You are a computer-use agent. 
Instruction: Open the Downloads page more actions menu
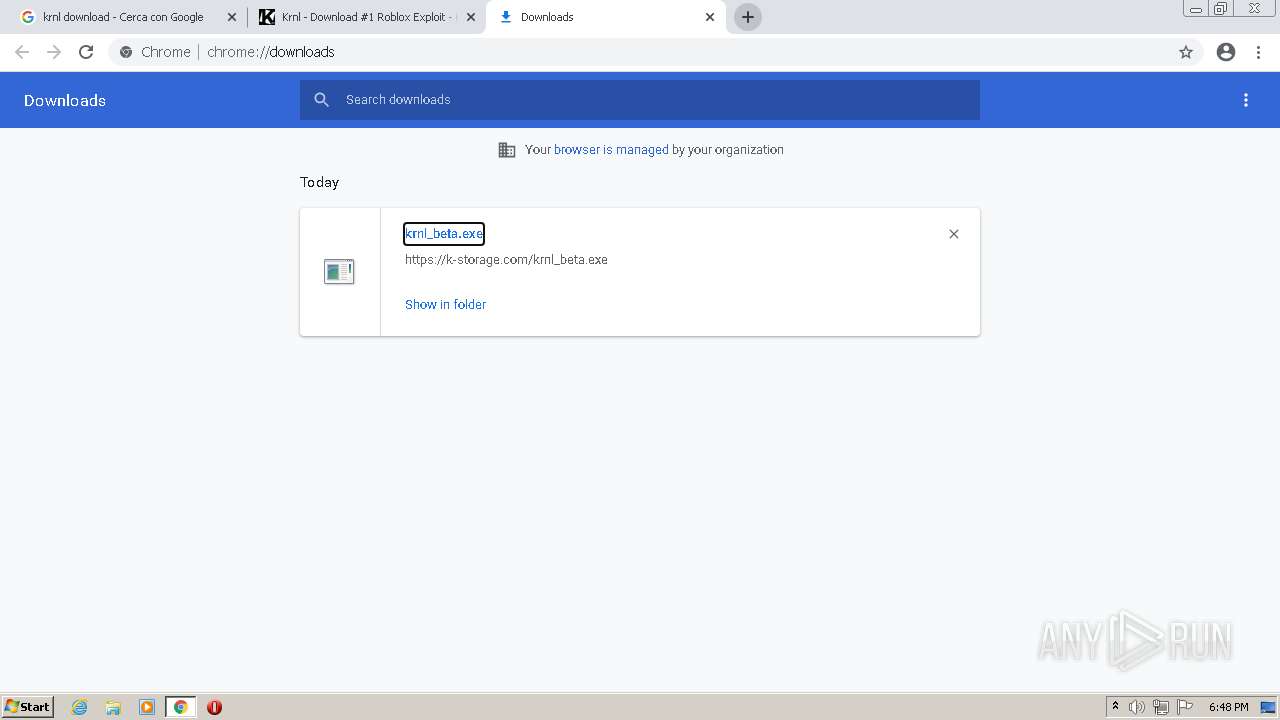click(1246, 100)
